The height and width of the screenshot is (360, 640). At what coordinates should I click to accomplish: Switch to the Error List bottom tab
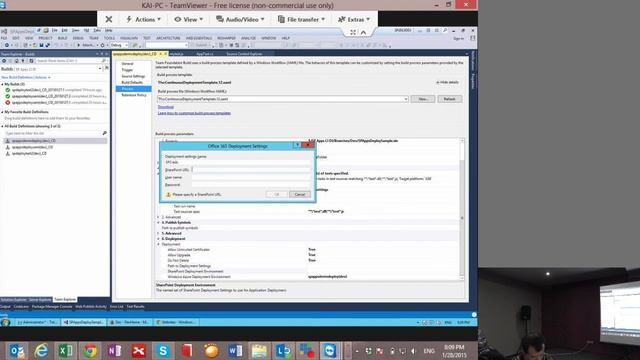tap(116, 307)
